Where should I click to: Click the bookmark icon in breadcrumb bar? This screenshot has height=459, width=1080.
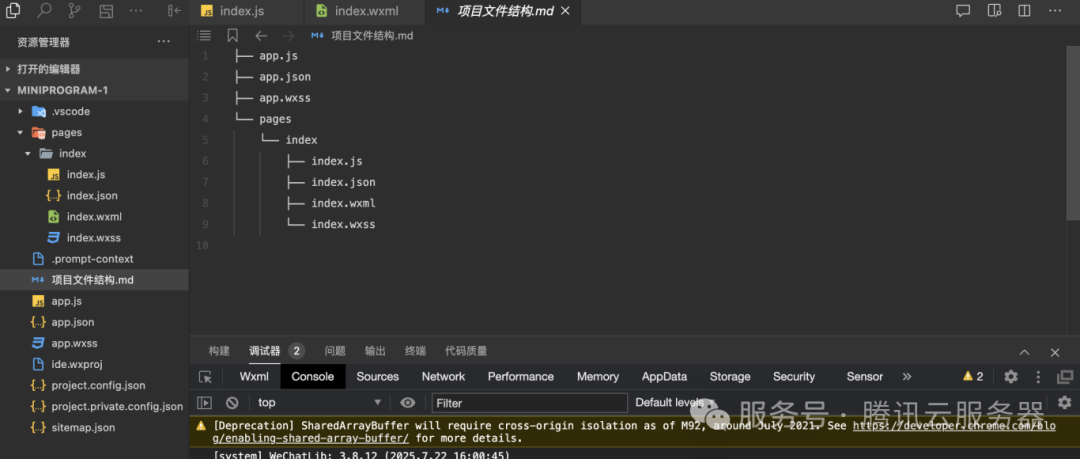pyautogui.click(x=233, y=36)
